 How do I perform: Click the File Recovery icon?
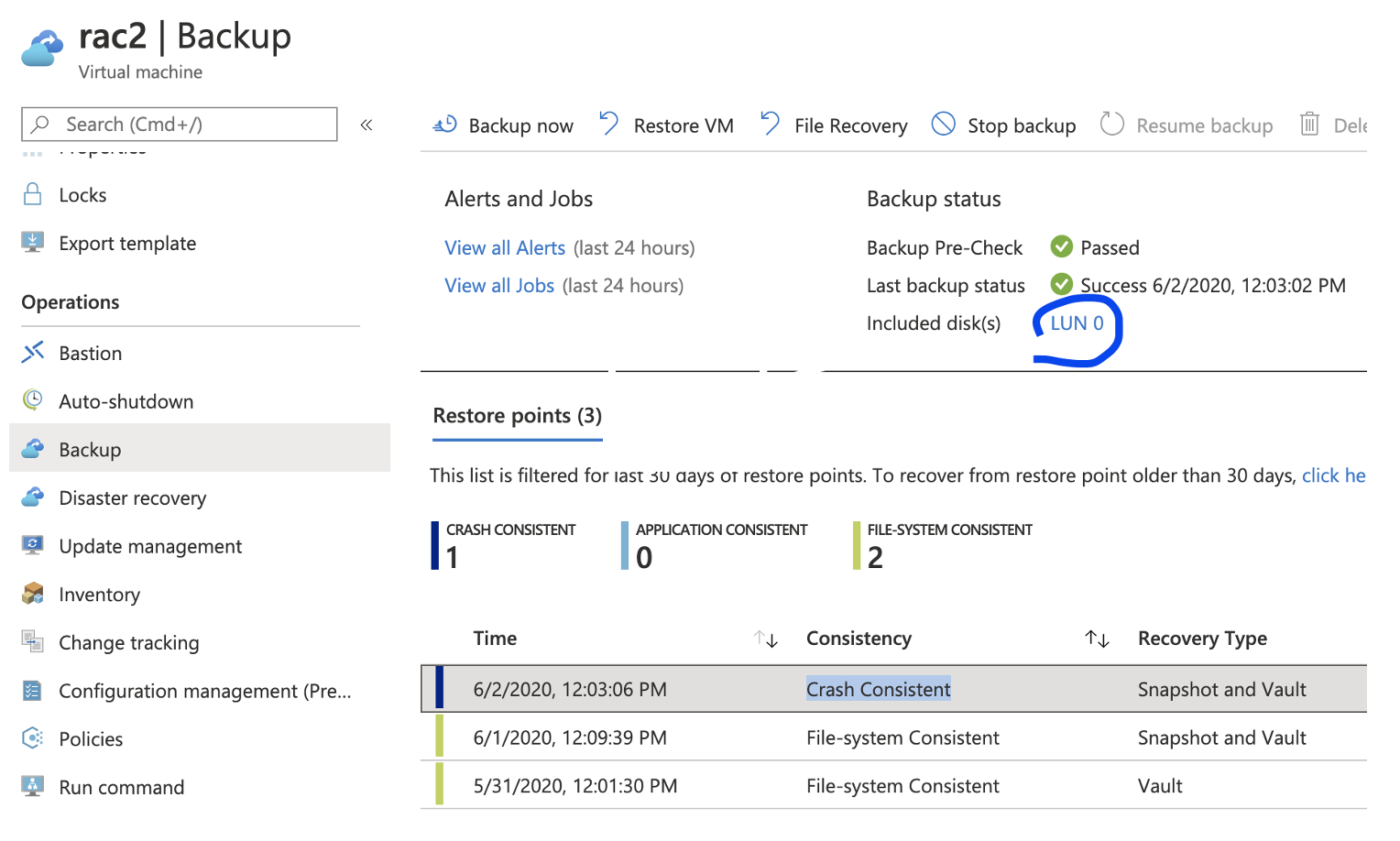[771, 124]
